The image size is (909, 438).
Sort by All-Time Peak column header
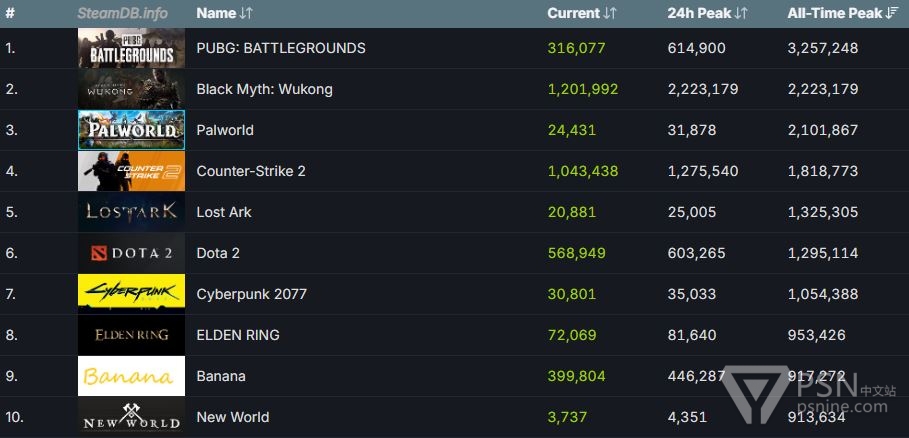coord(843,13)
